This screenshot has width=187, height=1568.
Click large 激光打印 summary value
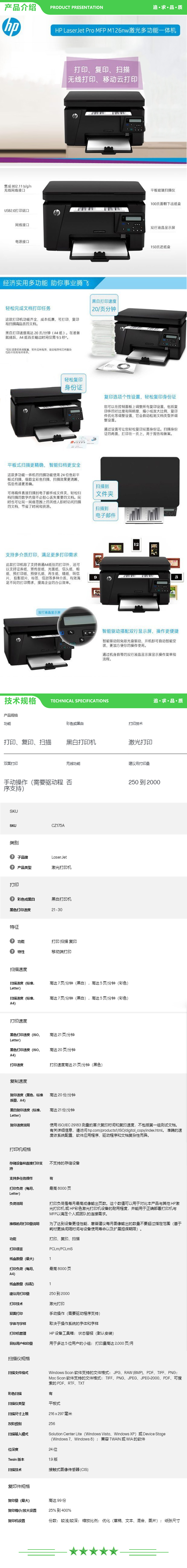[x=140, y=743]
